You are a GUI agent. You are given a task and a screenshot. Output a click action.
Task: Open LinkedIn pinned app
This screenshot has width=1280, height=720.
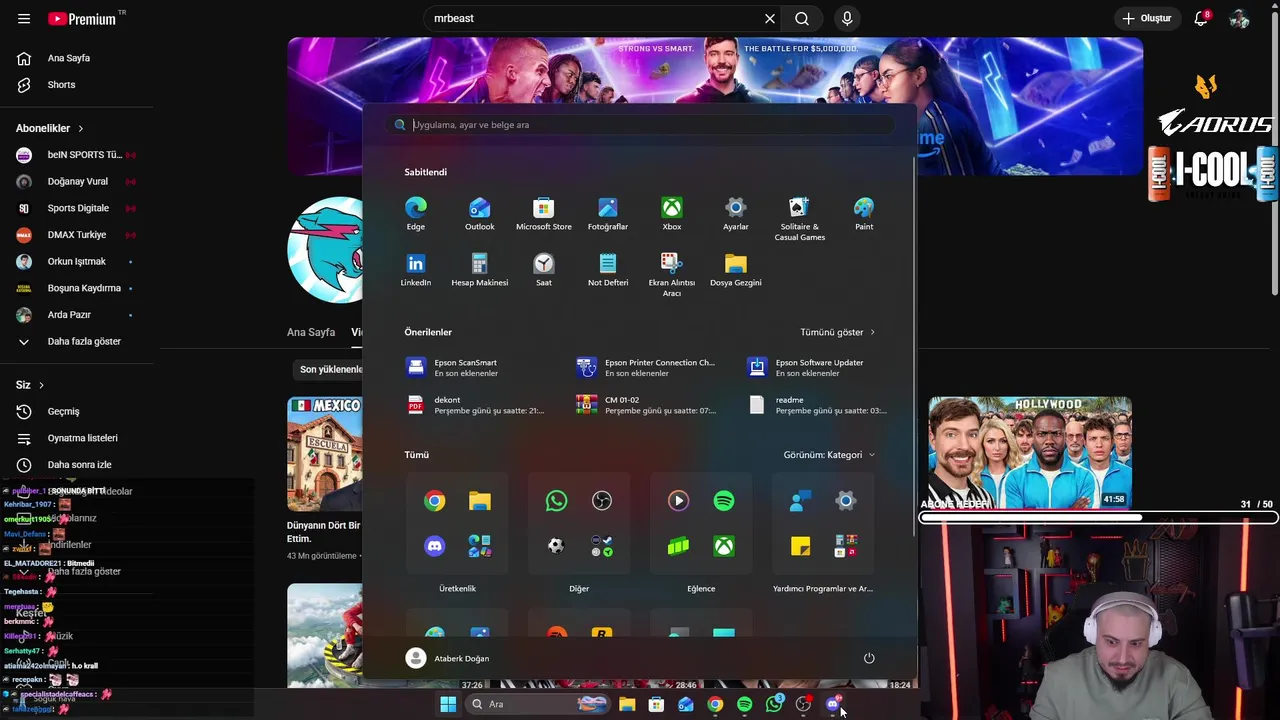point(416,270)
